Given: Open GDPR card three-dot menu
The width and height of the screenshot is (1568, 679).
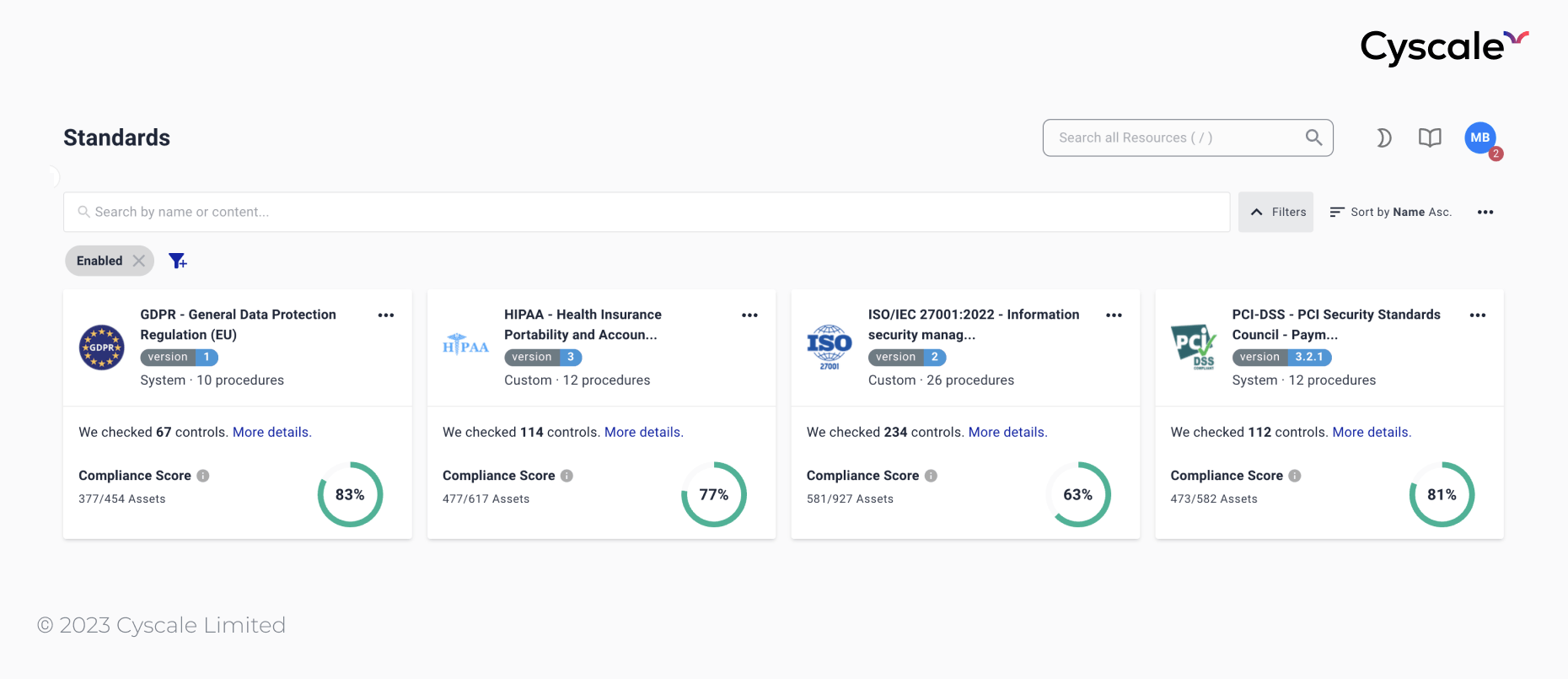Looking at the screenshot, I should click(386, 315).
